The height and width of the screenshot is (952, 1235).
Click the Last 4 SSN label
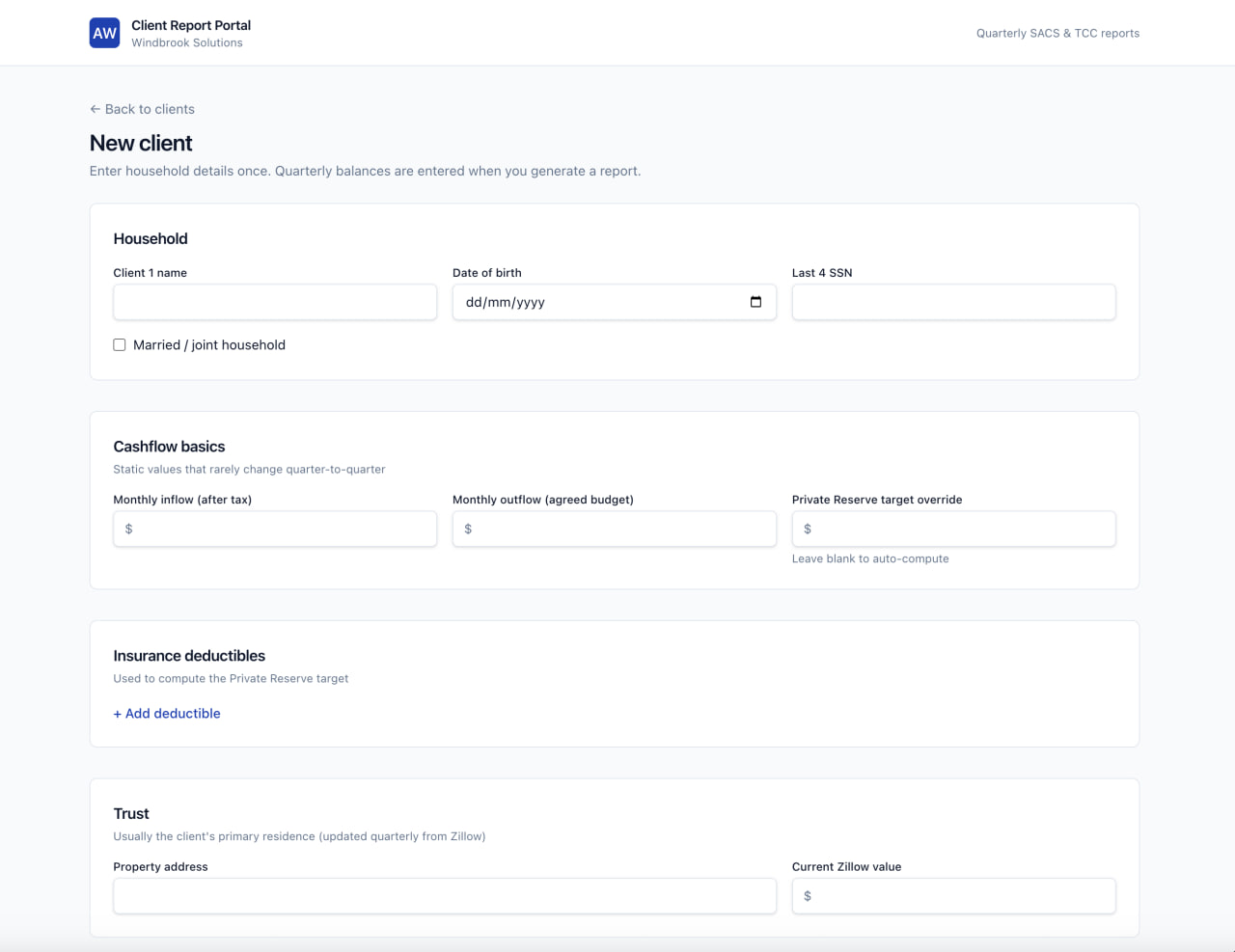point(822,273)
